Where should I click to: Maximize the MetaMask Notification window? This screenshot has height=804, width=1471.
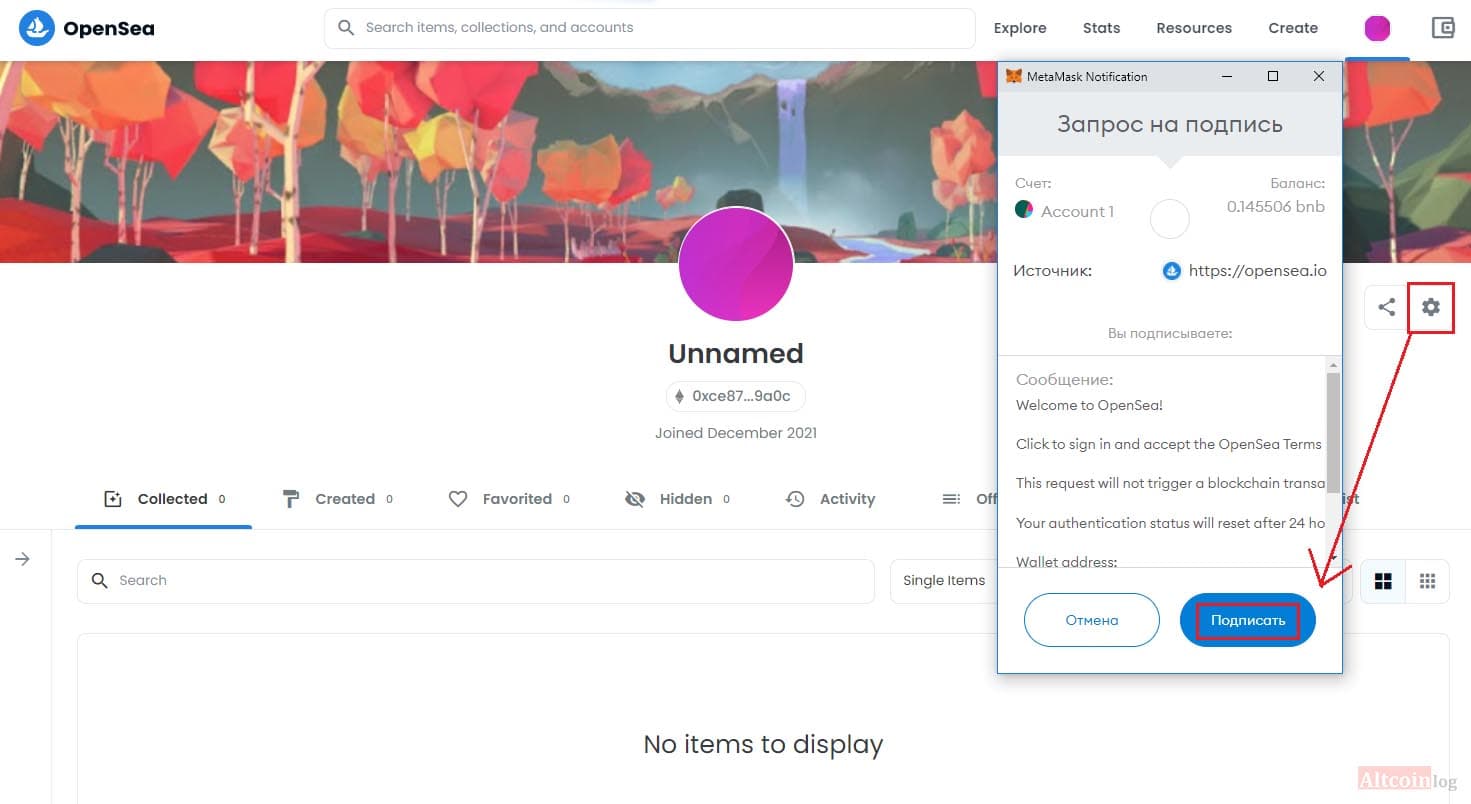(x=1273, y=76)
